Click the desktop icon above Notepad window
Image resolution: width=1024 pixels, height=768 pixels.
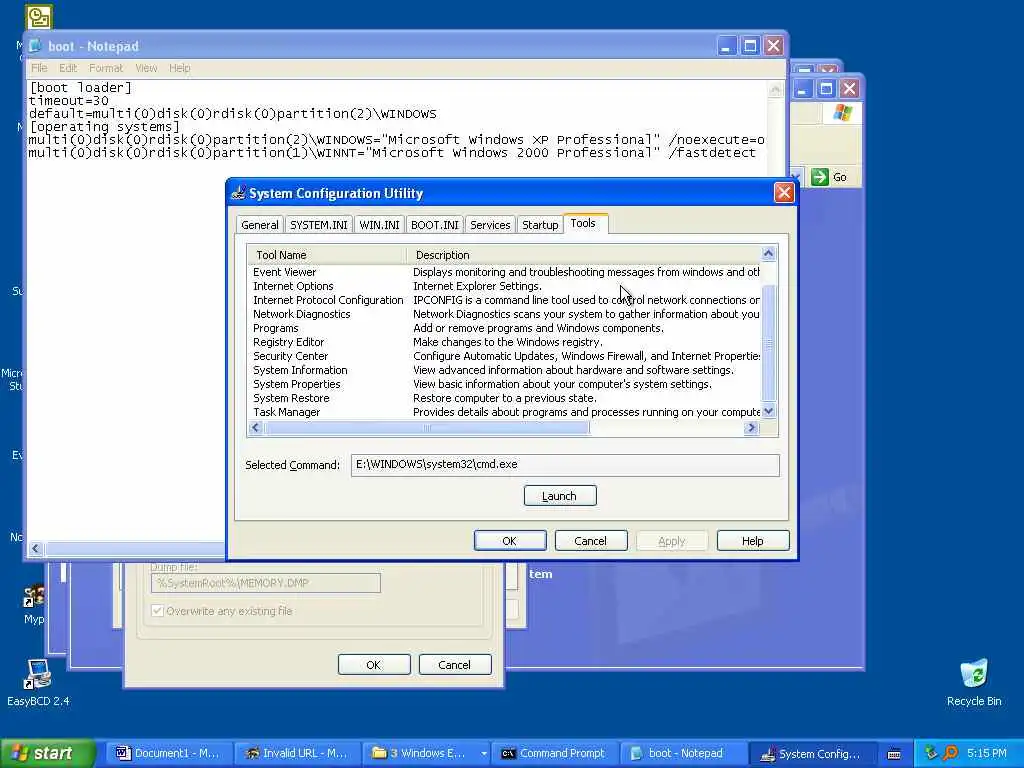point(39,17)
